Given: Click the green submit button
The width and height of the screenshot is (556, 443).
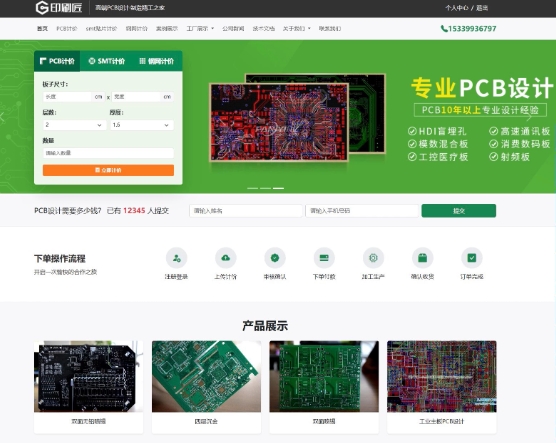Looking at the screenshot, I should click(458, 211).
